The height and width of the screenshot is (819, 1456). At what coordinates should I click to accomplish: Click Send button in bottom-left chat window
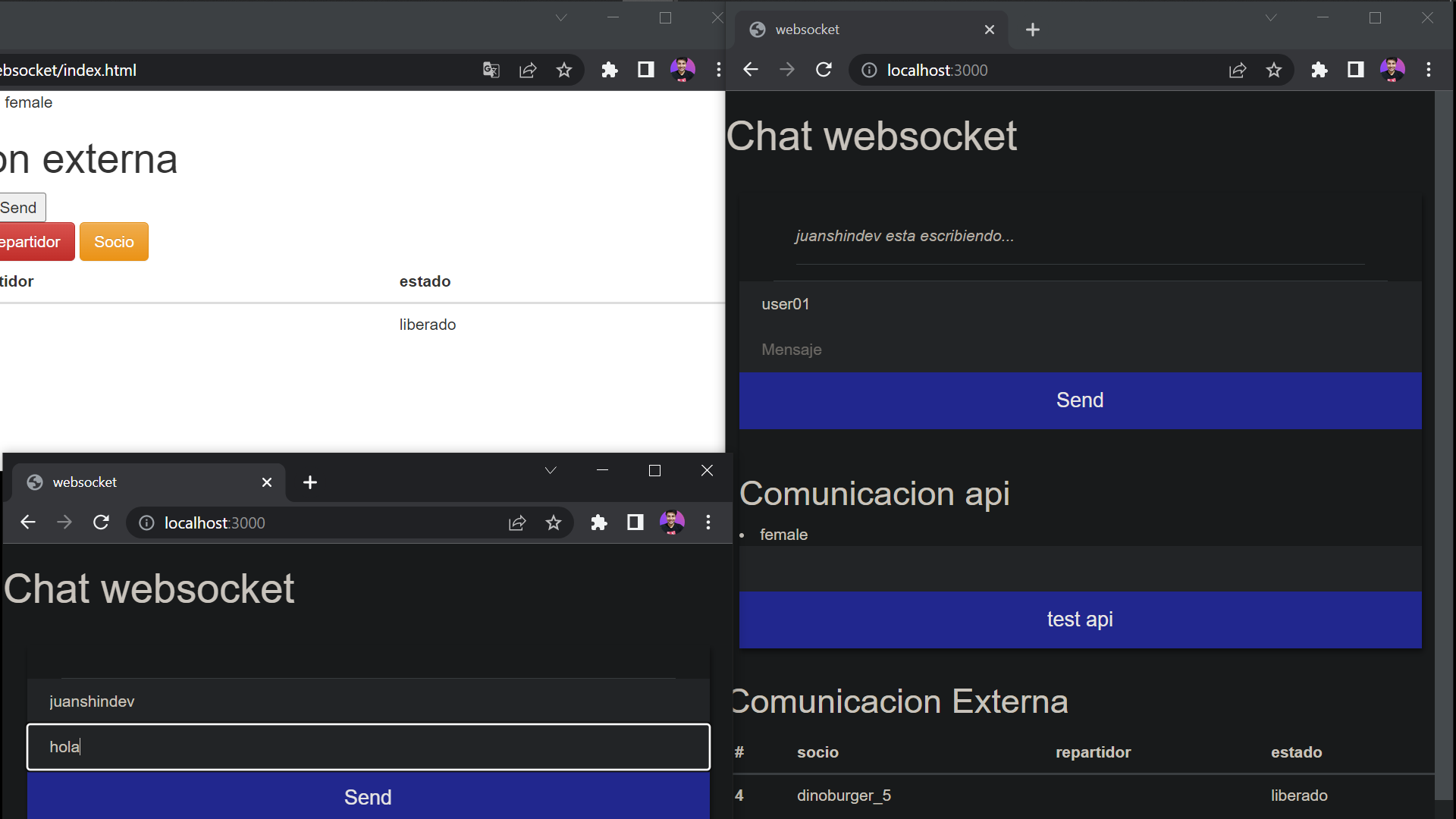click(x=368, y=796)
